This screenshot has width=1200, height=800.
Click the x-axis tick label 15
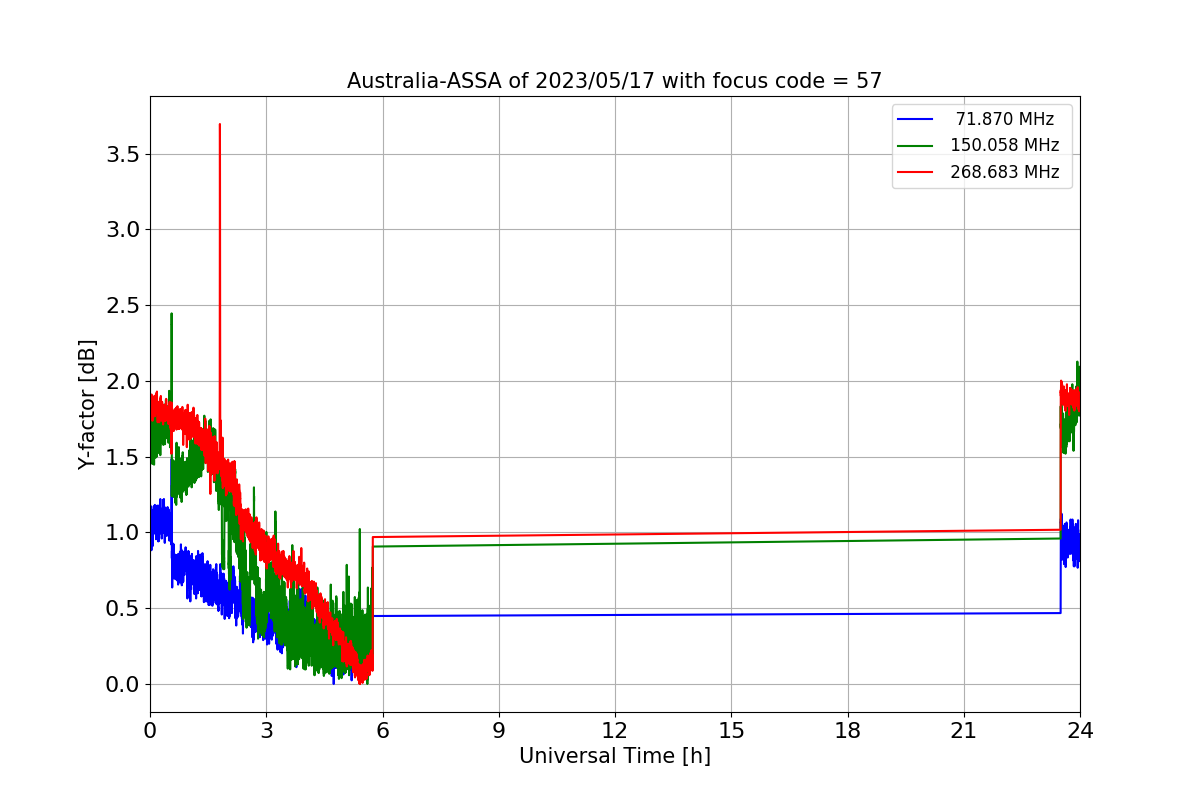pos(731,731)
